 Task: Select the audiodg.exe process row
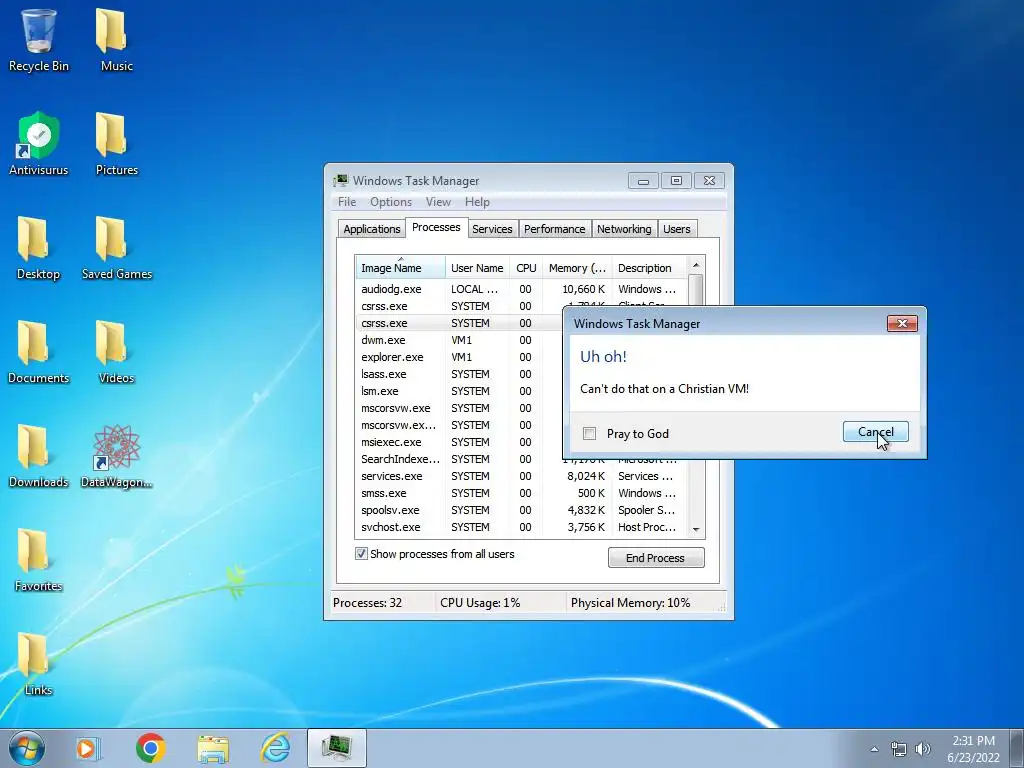coord(521,289)
